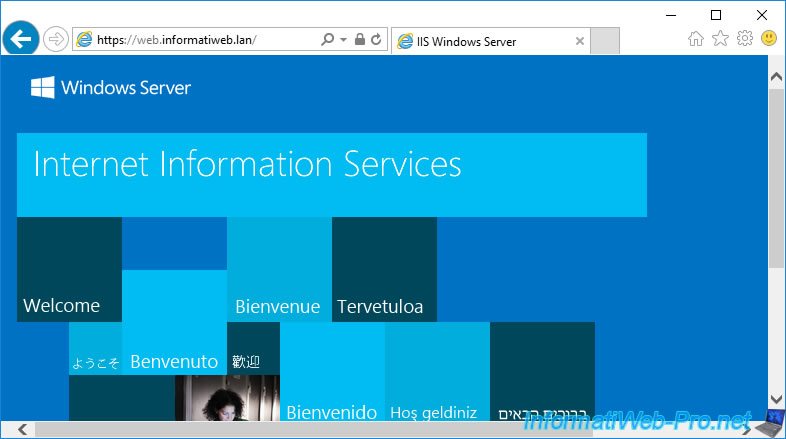This screenshot has width=786, height=439.
Task: Click the Hoş geldiniz tile
Action: (x=438, y=371)
